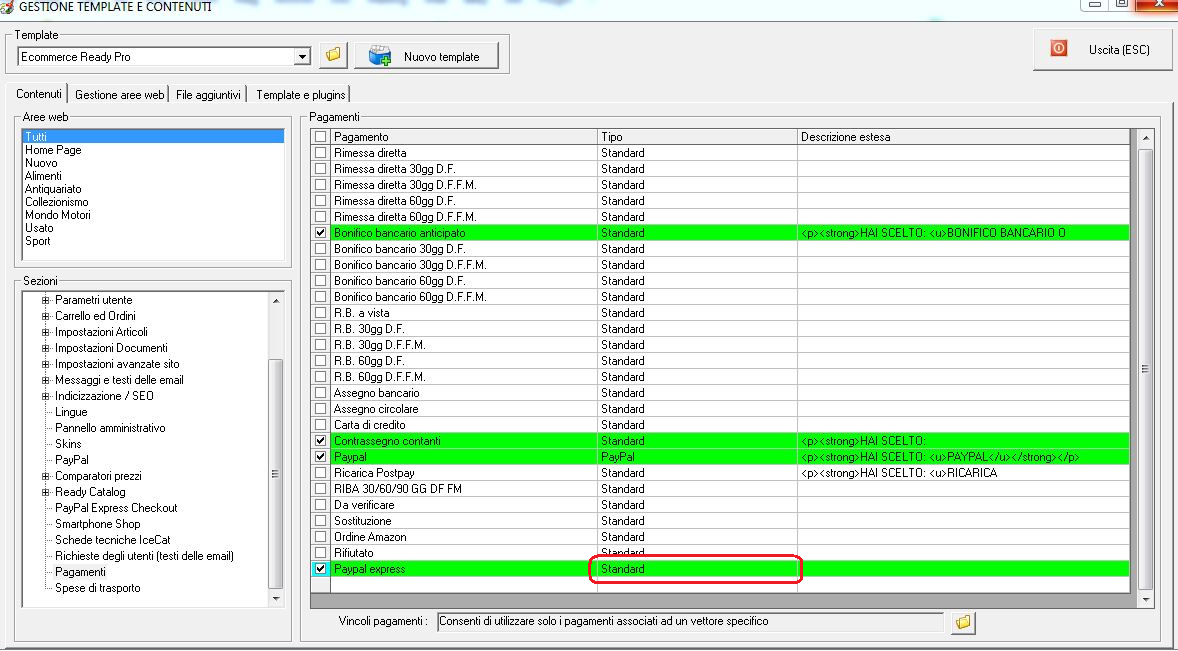The height and width of the screenshot is (651, 1178).
Task: Expand Ready Catalog node
Action: pos(46,492)
